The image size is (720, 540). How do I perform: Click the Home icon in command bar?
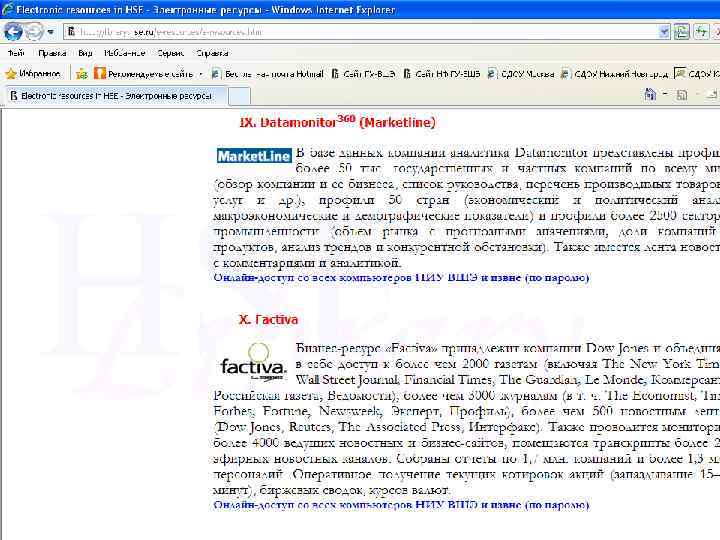(650, 95)
